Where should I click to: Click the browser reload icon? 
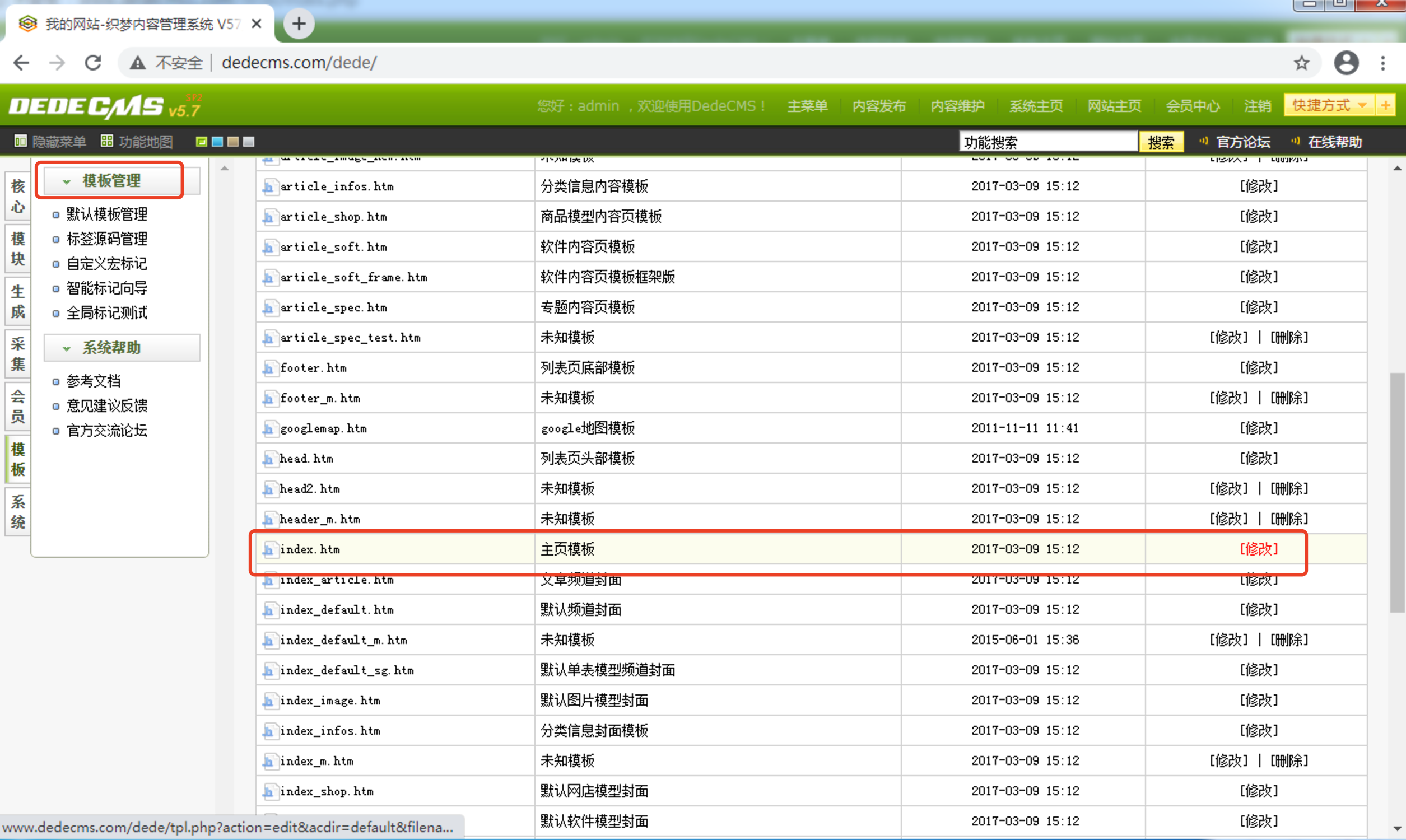tap(93, 63)
